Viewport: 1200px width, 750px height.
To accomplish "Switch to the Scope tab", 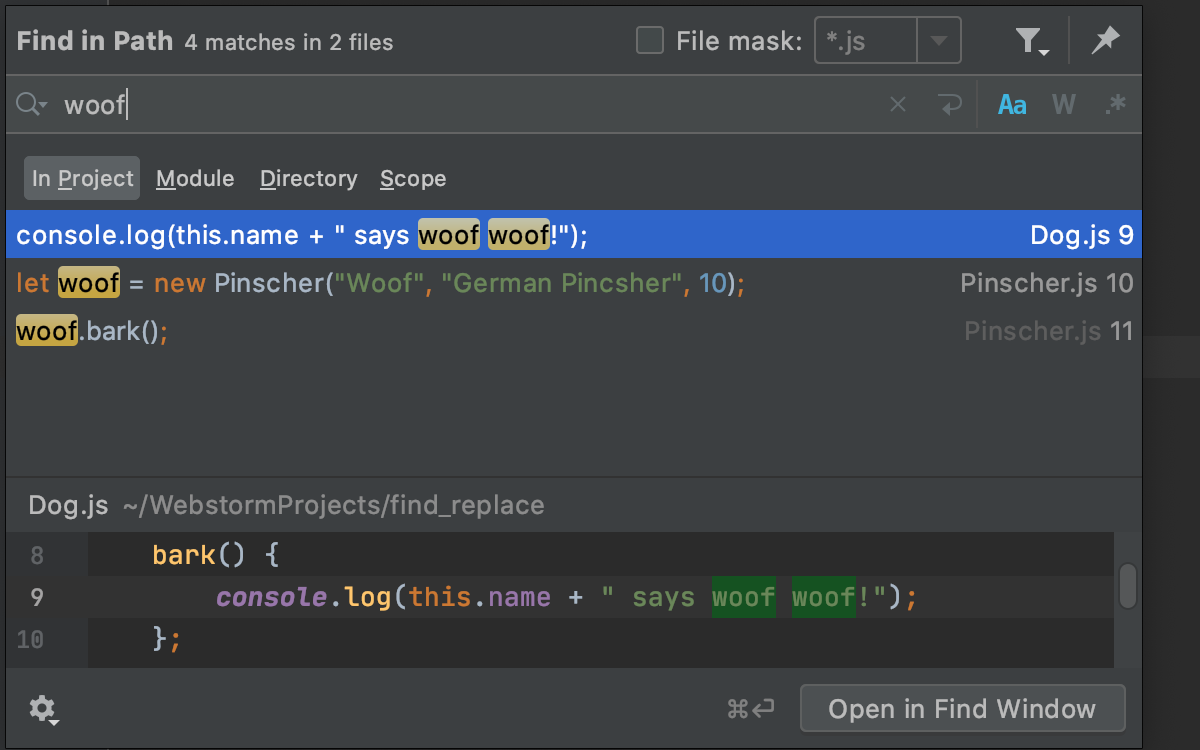I will point(413,179).
